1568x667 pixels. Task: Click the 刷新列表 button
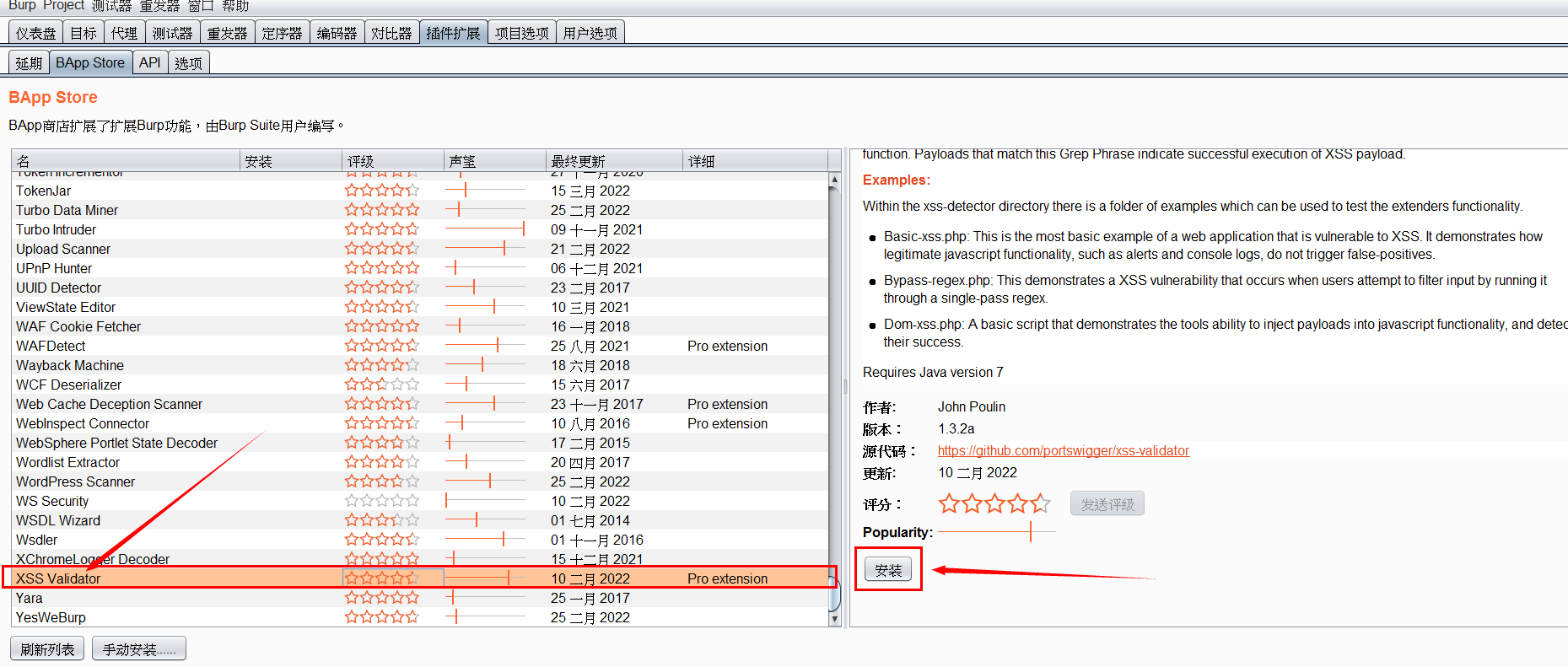pyautogui.click(x=47, y=649)
